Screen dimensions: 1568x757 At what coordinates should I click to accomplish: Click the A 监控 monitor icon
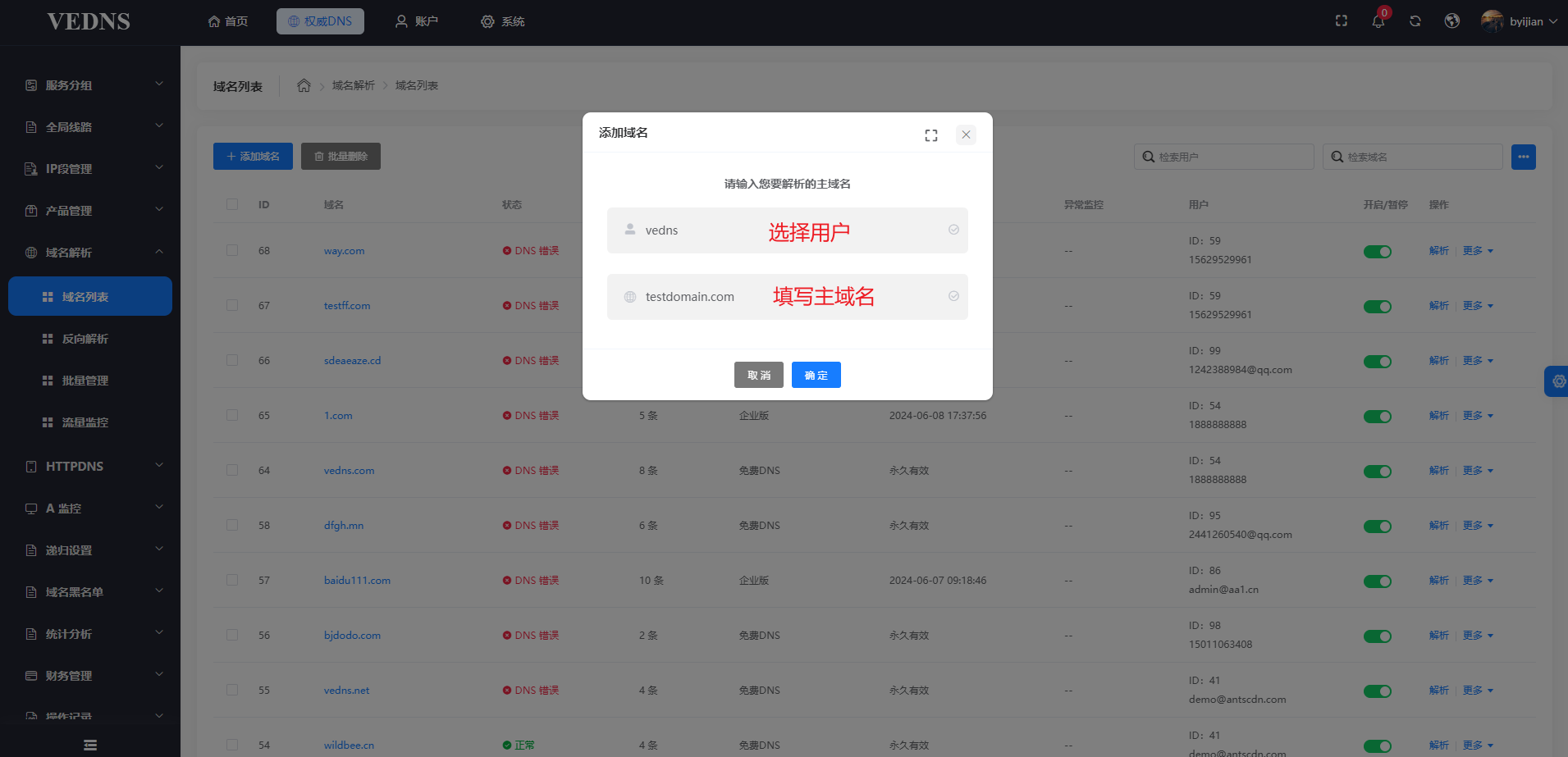click(x=31, y=508)
